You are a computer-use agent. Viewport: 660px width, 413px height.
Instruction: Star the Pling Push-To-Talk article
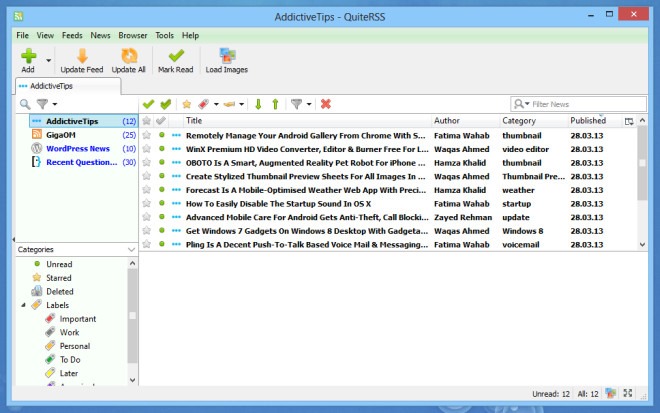point(146,244)
